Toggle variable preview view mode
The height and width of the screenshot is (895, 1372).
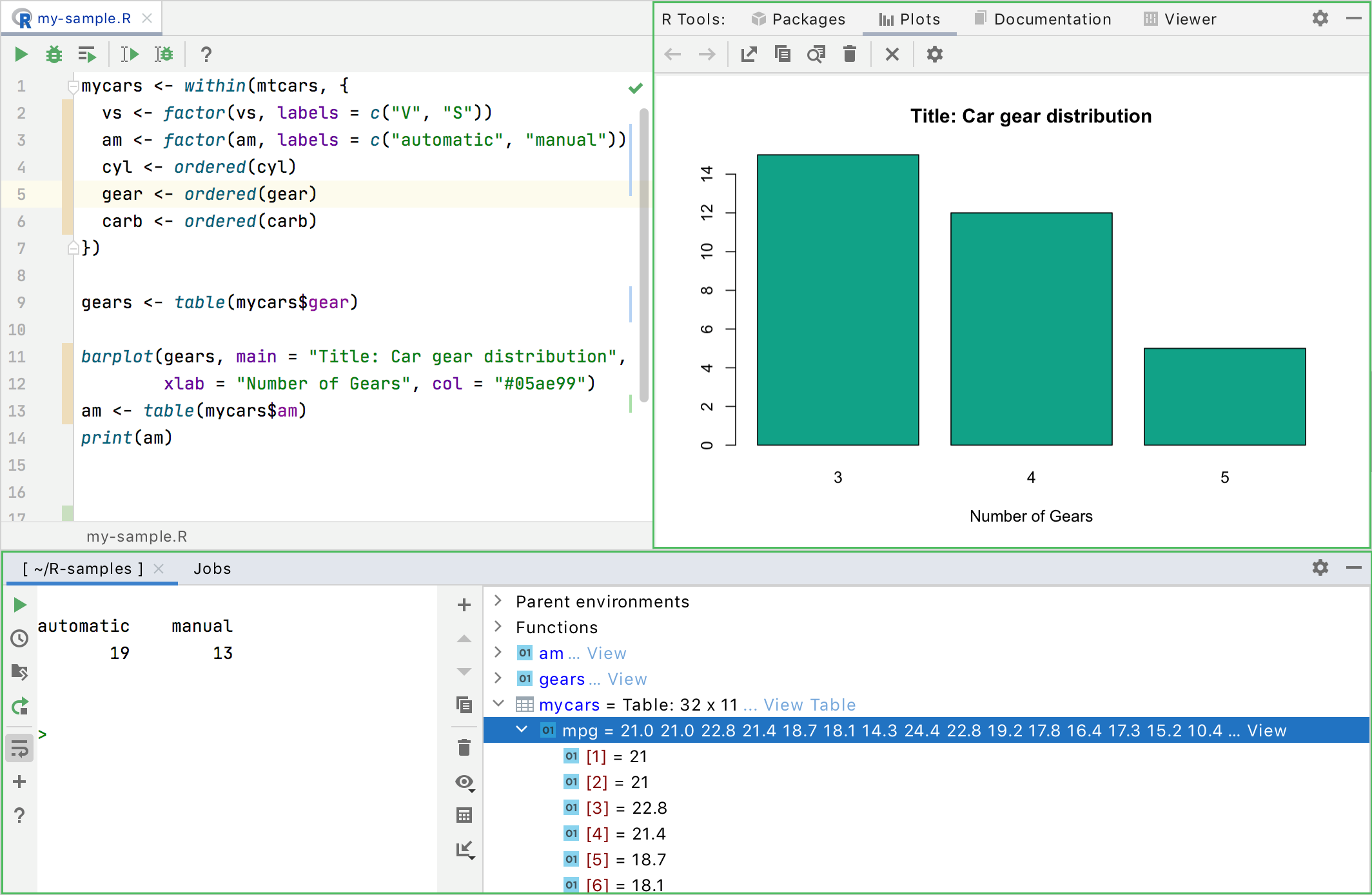click(464, 782)
